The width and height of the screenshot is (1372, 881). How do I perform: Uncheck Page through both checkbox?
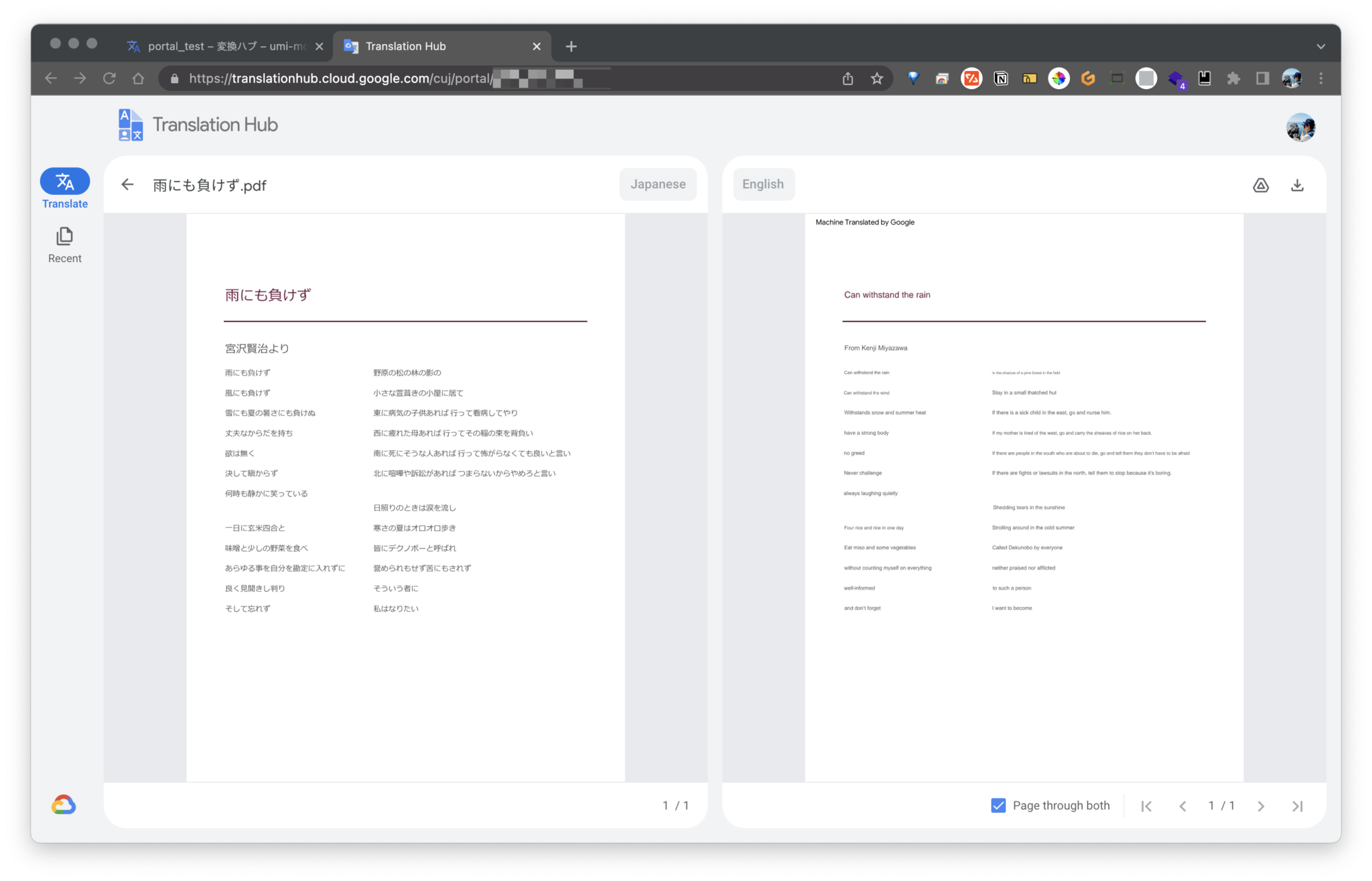click(998, 805)
